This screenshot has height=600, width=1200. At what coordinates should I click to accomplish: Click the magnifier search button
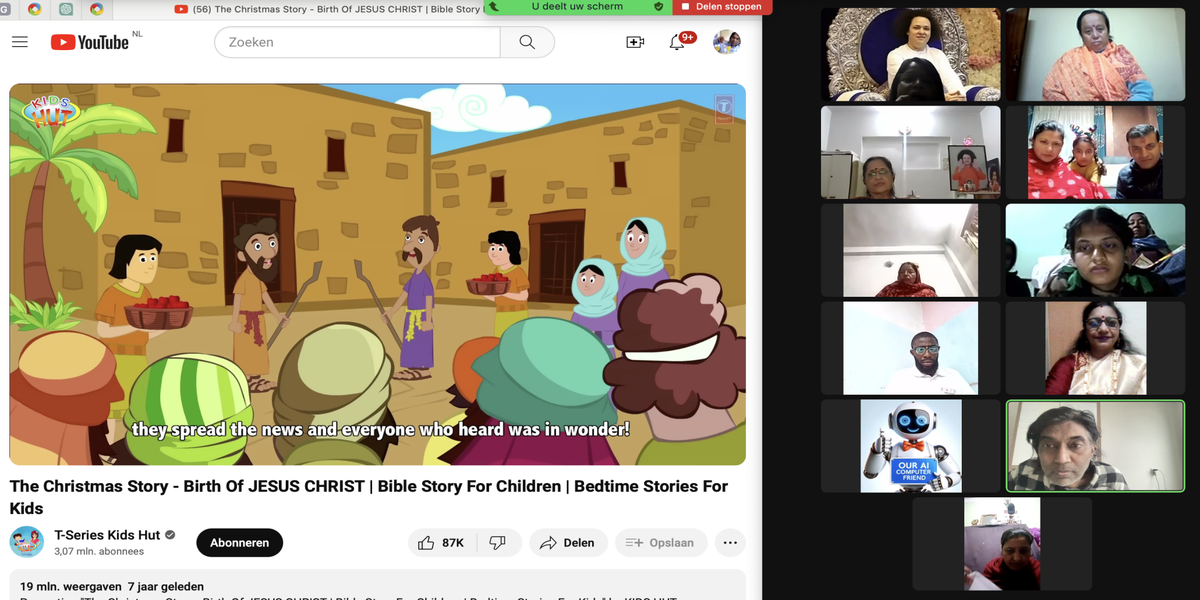pyautogui.click(x=527, y=42)
